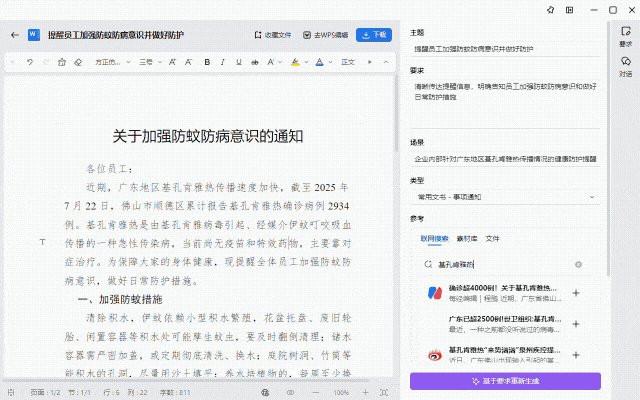Switch to the 素材库 tab
640x400 pixels.
click(467, 239)
